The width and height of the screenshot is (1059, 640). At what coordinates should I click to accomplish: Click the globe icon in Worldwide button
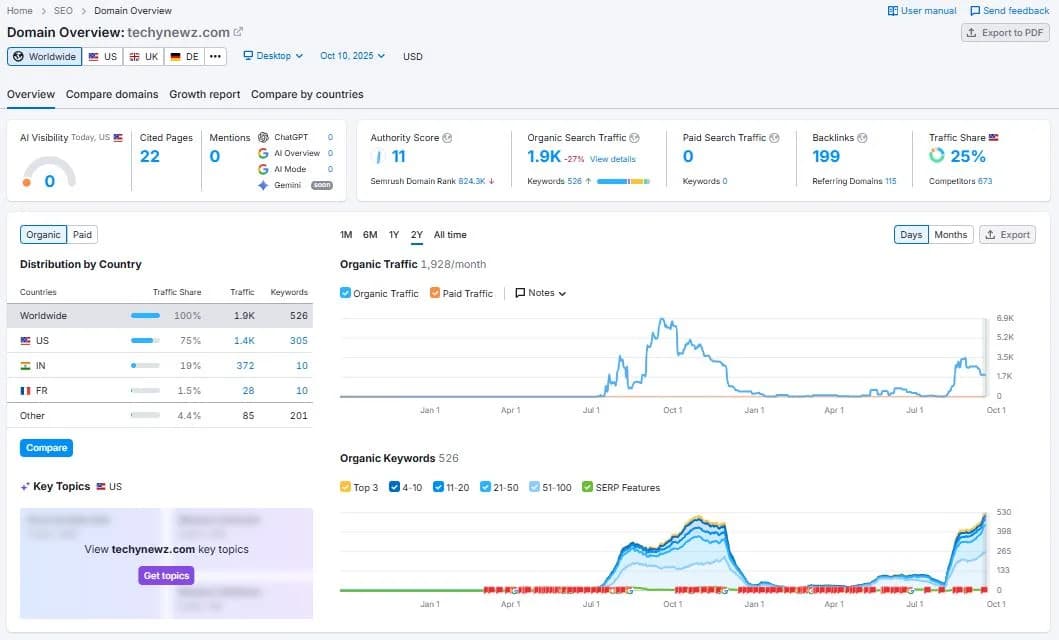pos(18,57)
